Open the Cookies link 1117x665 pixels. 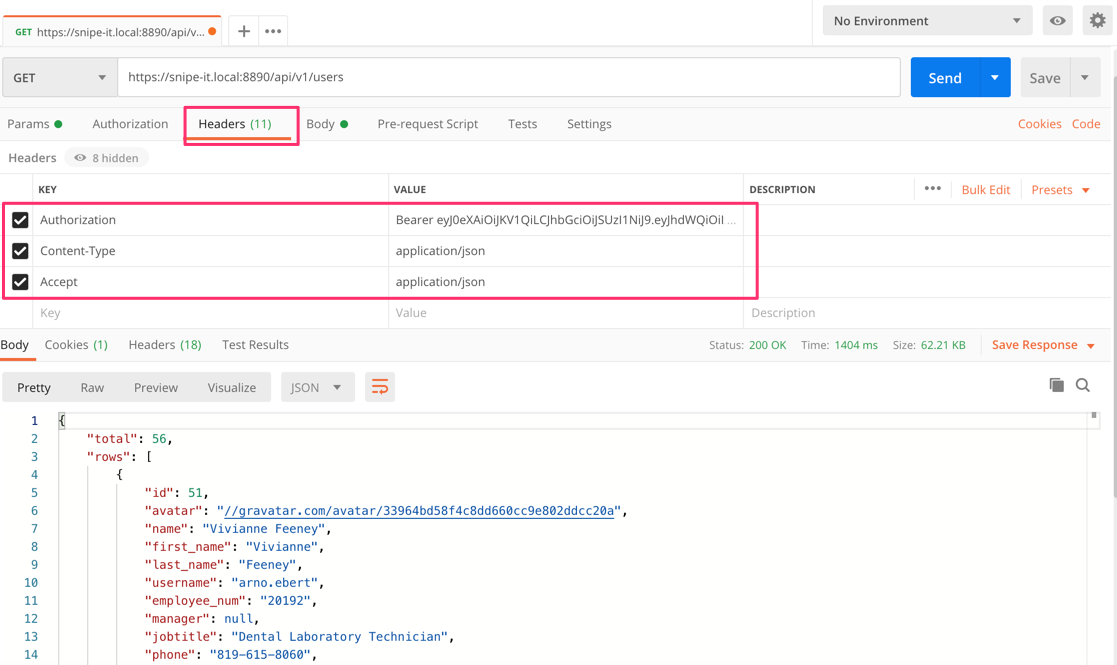point(1039,124)
